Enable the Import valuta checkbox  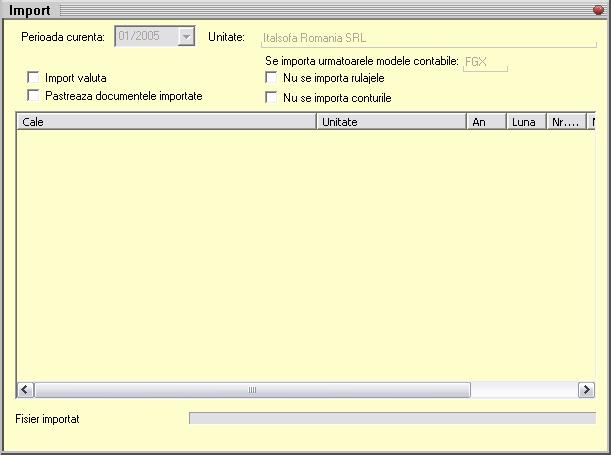(34, 77)
